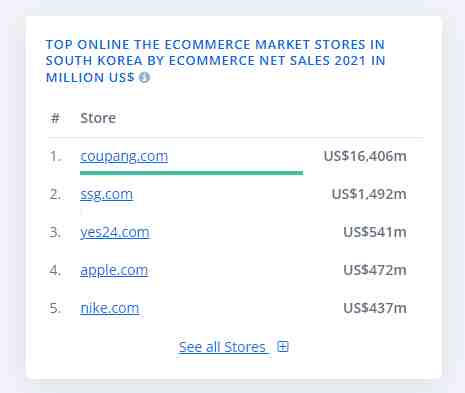Click rank number 1 in the list
The image size is (465, 393).
point(55,156)
